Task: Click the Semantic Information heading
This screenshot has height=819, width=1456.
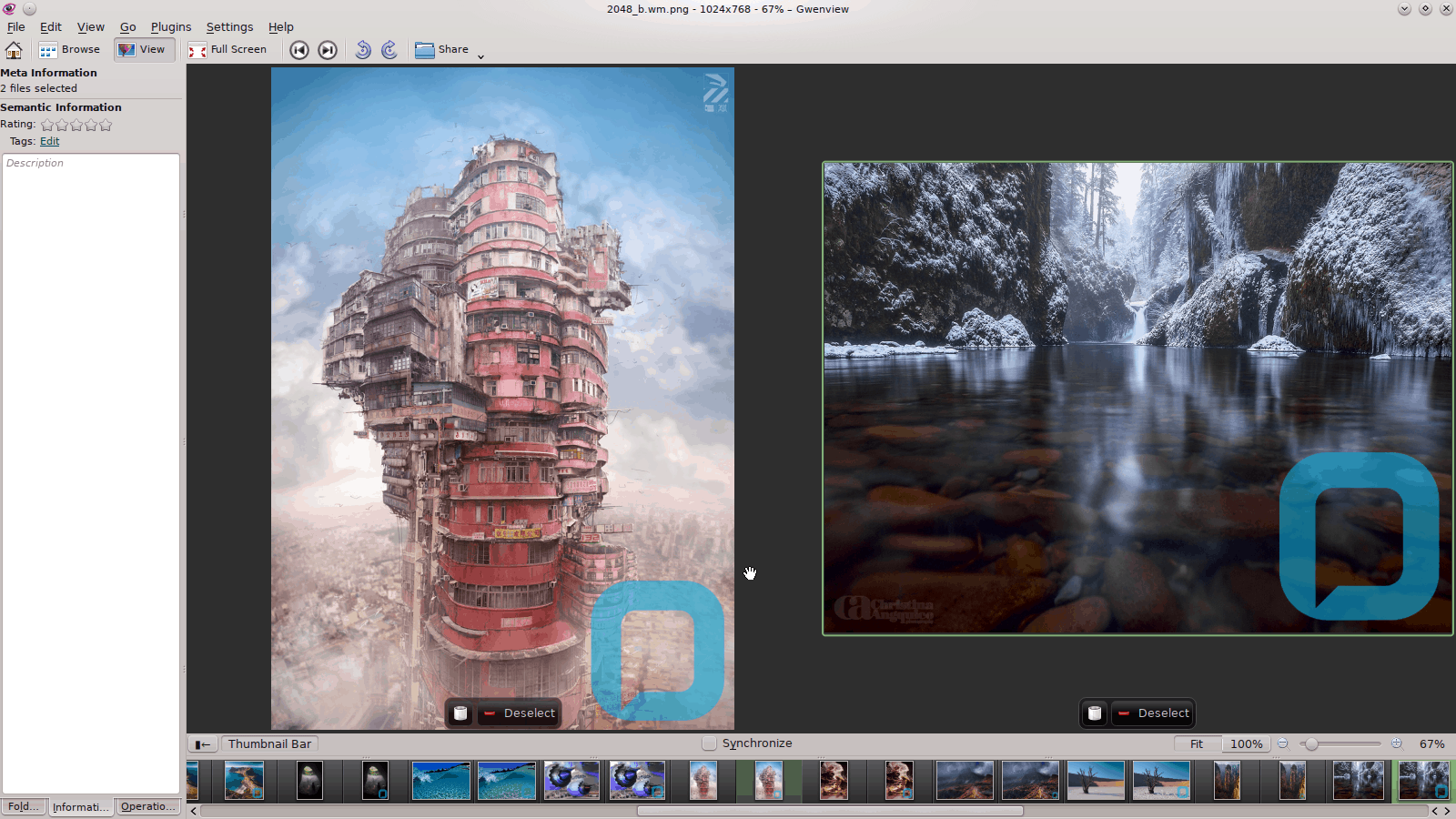Action: [x=61, y=107]
